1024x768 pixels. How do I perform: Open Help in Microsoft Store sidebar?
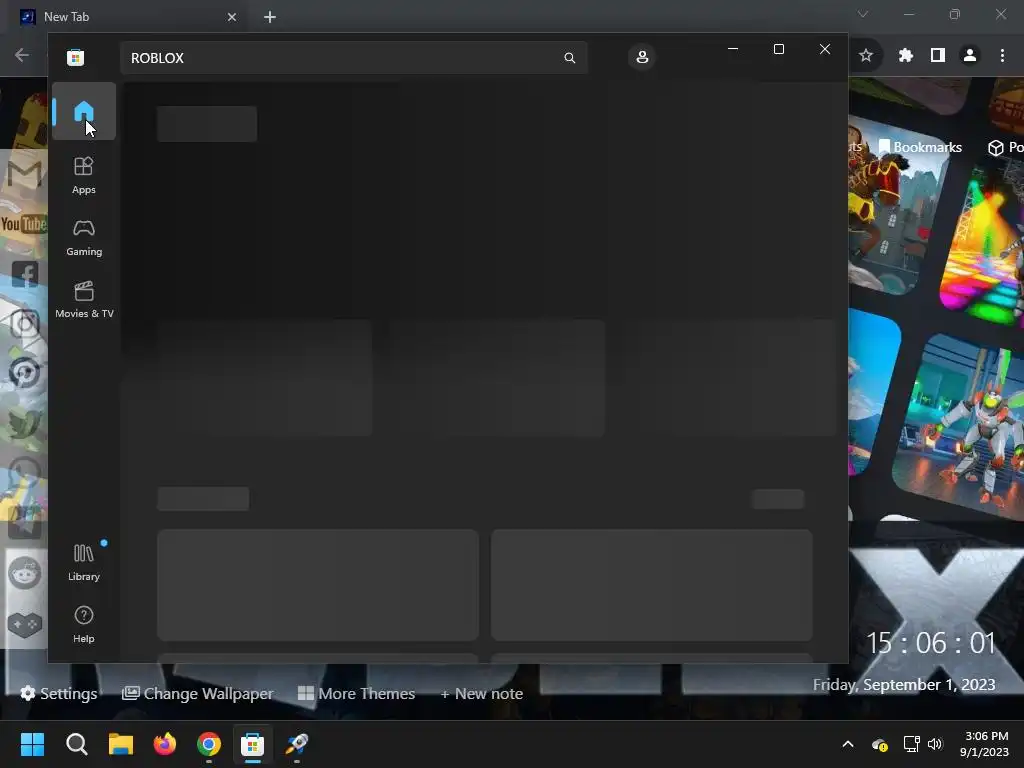click(84, 624)
